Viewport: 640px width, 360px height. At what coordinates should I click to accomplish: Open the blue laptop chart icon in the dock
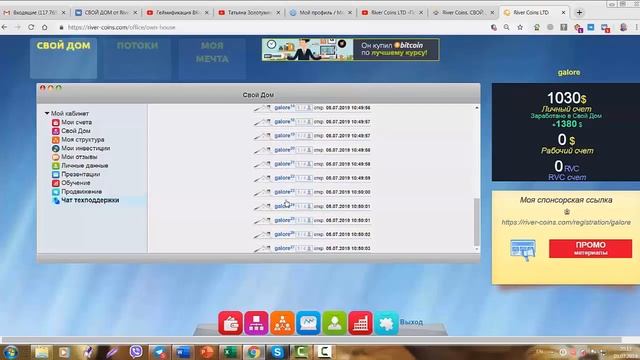(308, 323)
